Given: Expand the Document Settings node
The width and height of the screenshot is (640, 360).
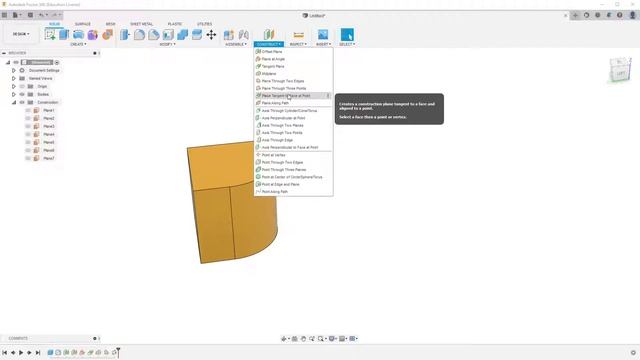Looking at the screenshot, I should [13, 70].
